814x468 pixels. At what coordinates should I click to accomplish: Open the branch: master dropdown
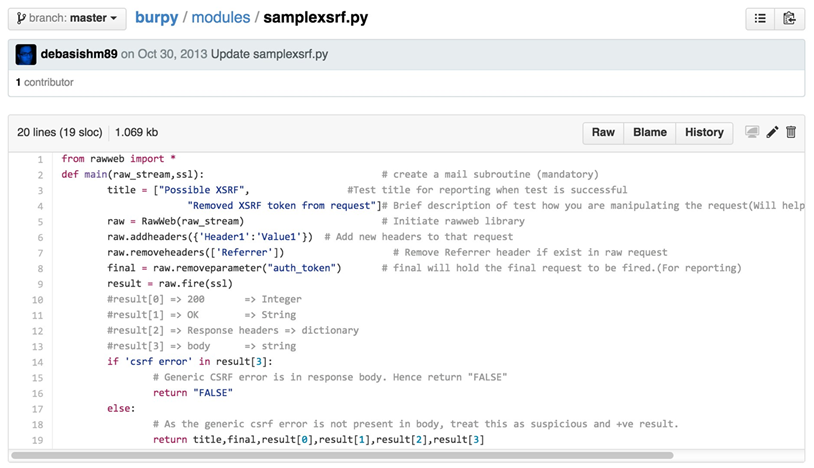[x=67, y=18]
